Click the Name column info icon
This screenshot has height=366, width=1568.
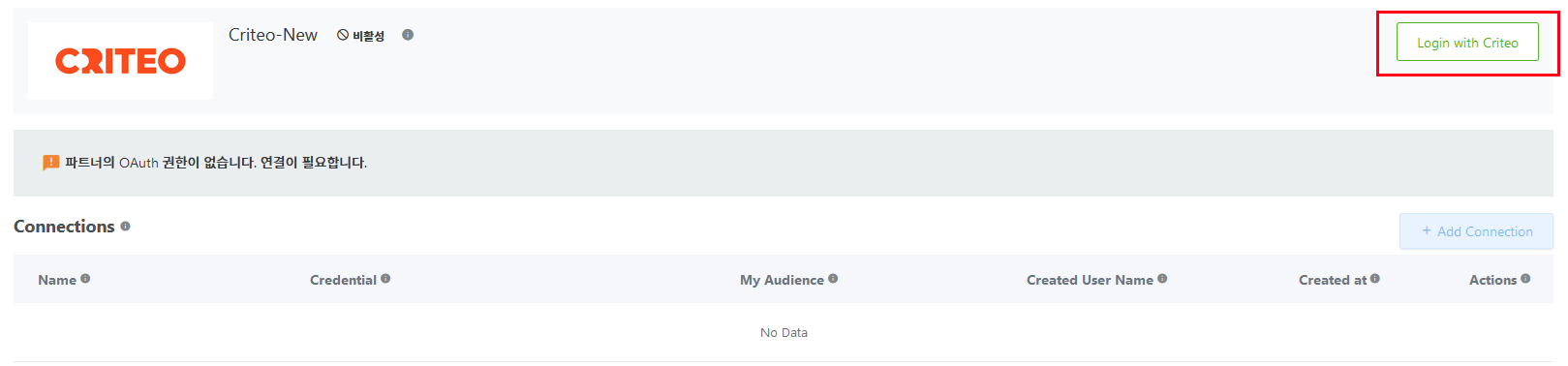coord(85,279)
